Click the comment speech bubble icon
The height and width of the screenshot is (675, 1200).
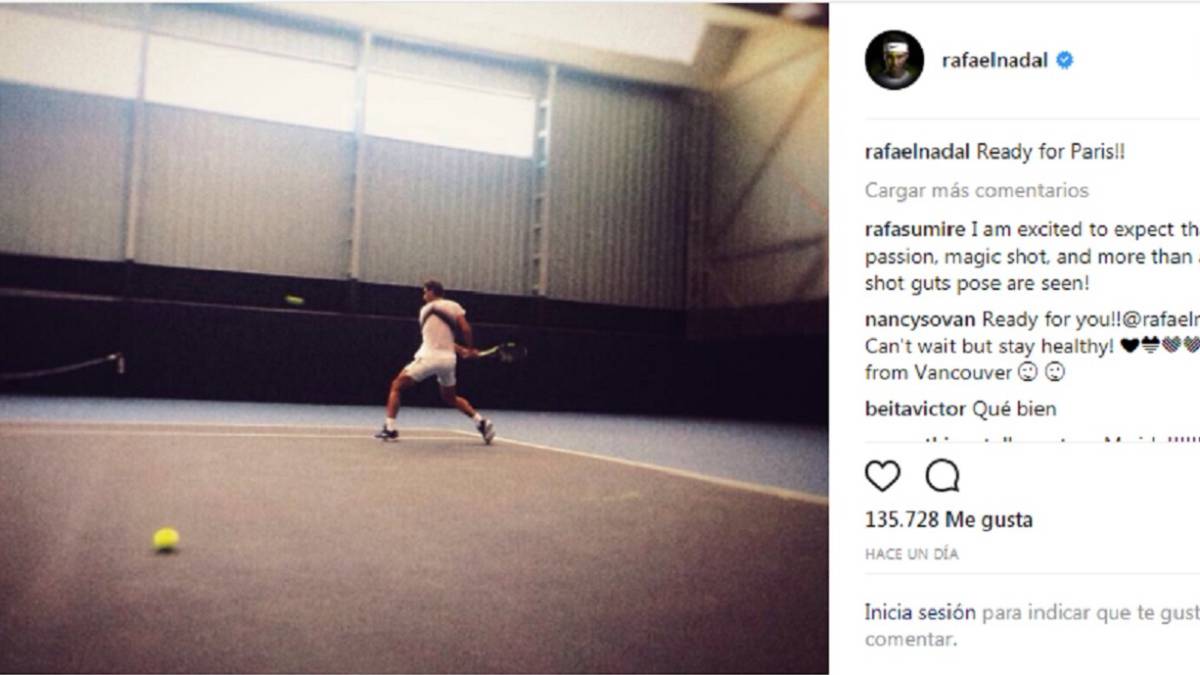pos(942,476)
